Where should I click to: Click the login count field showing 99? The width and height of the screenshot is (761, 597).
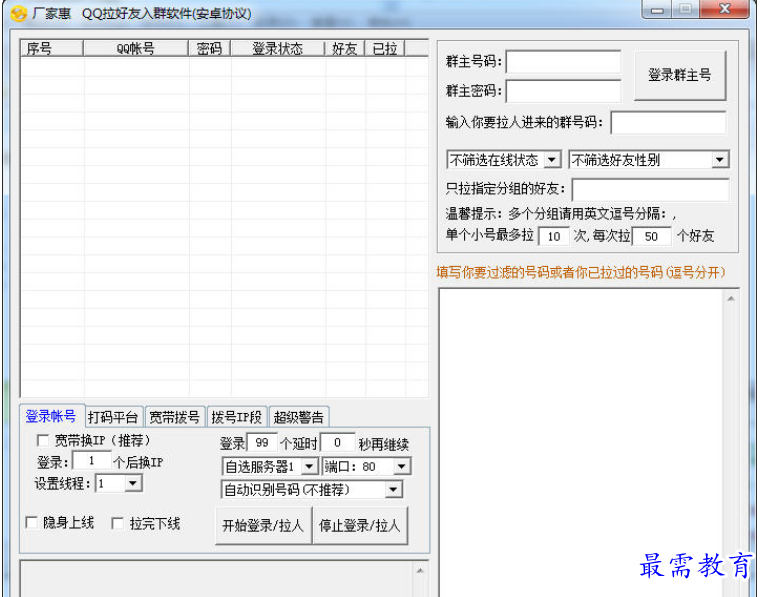262,443
